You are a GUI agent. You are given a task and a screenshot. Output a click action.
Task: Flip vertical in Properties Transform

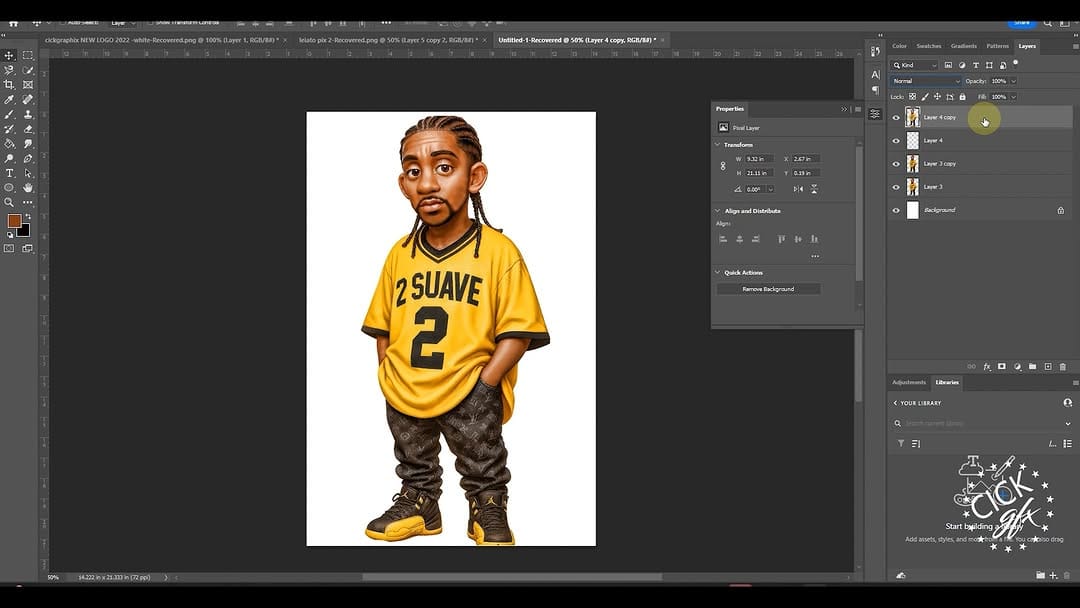click(x=813, y=189)
